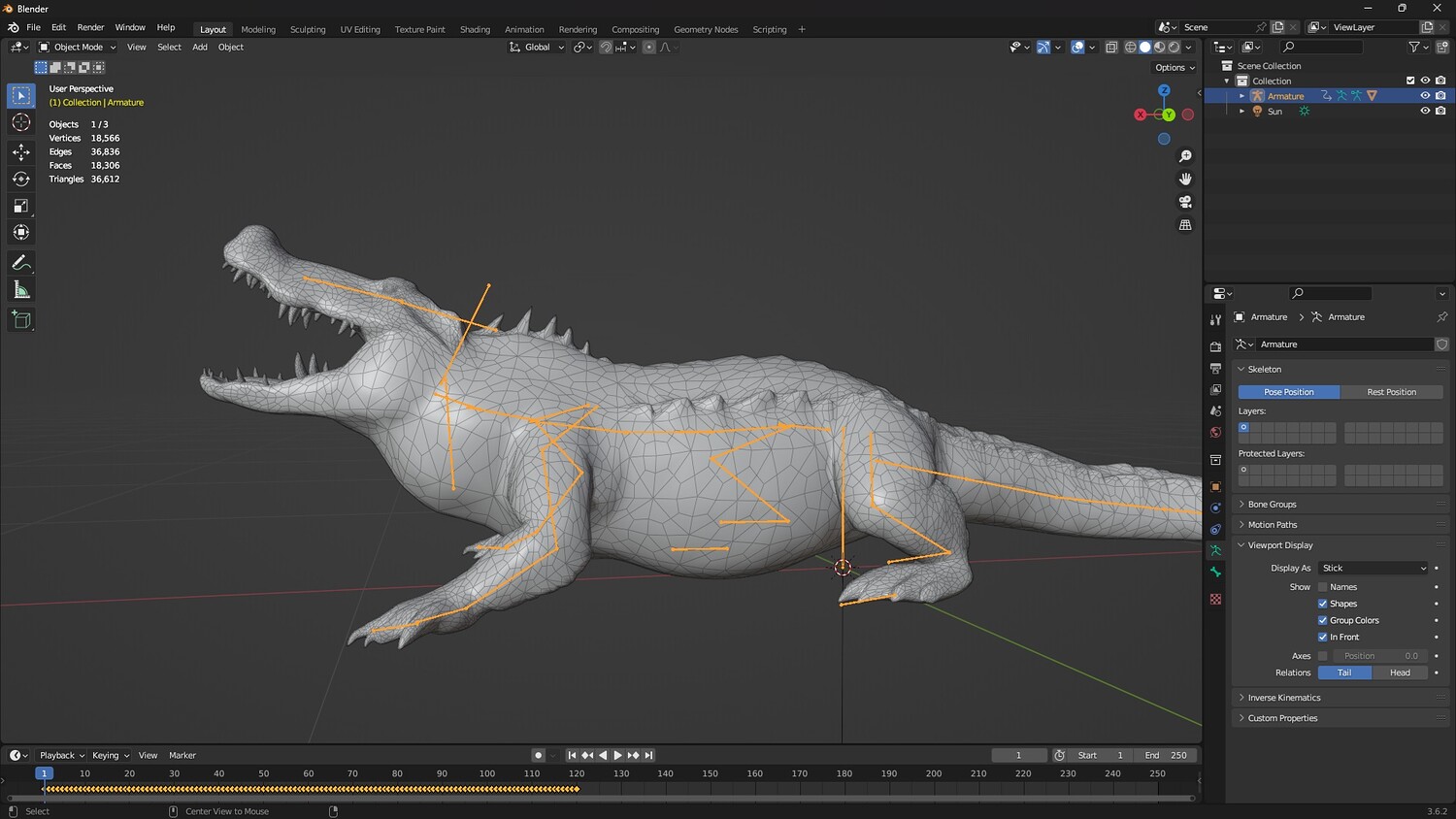Switch skeleton to Rest Position

coord(1391,392)
